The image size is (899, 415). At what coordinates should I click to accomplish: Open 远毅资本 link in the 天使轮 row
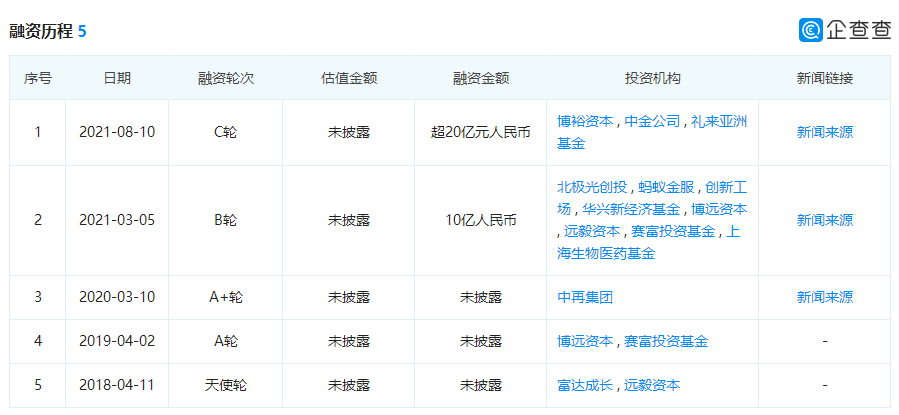[652, 385]
